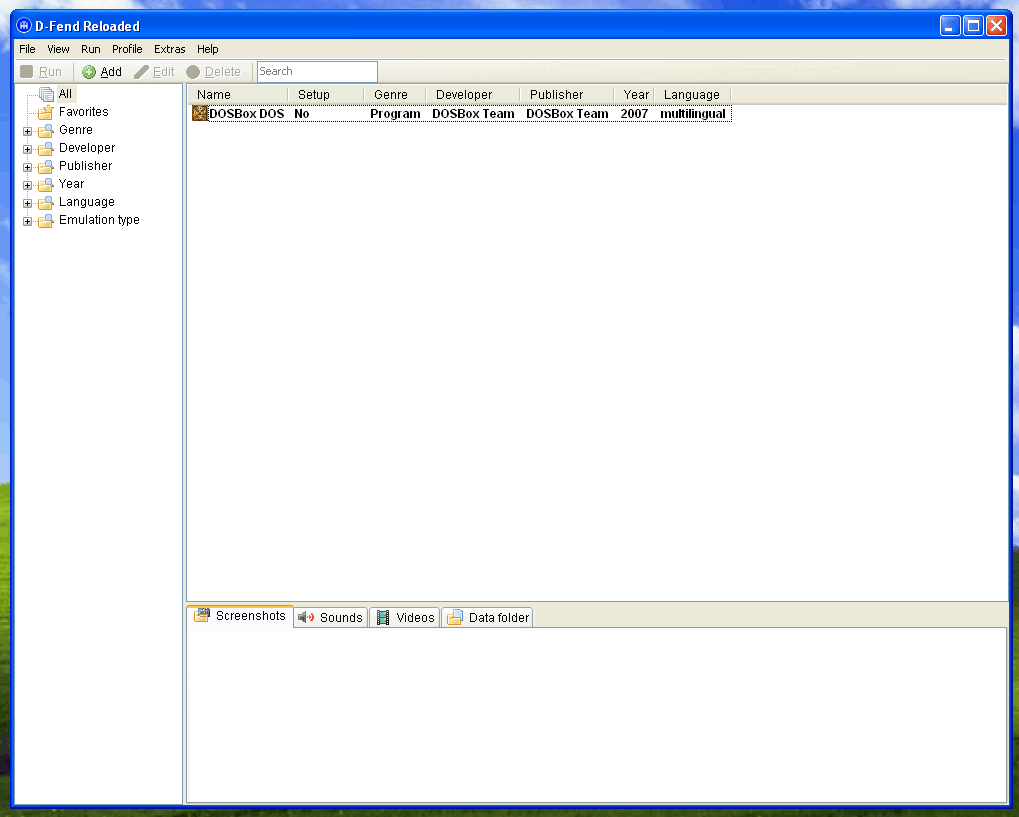Select the Genre tree item
The image size is (1019, 817).
pos(75,130)
